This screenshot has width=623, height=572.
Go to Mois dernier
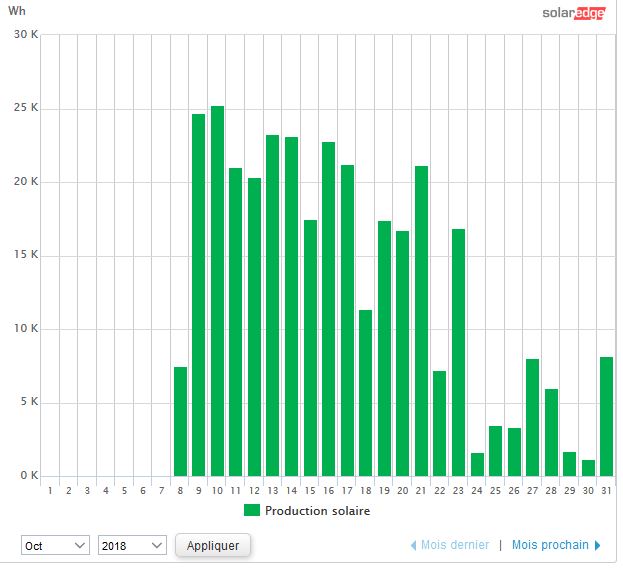click(x=455, y=545)
